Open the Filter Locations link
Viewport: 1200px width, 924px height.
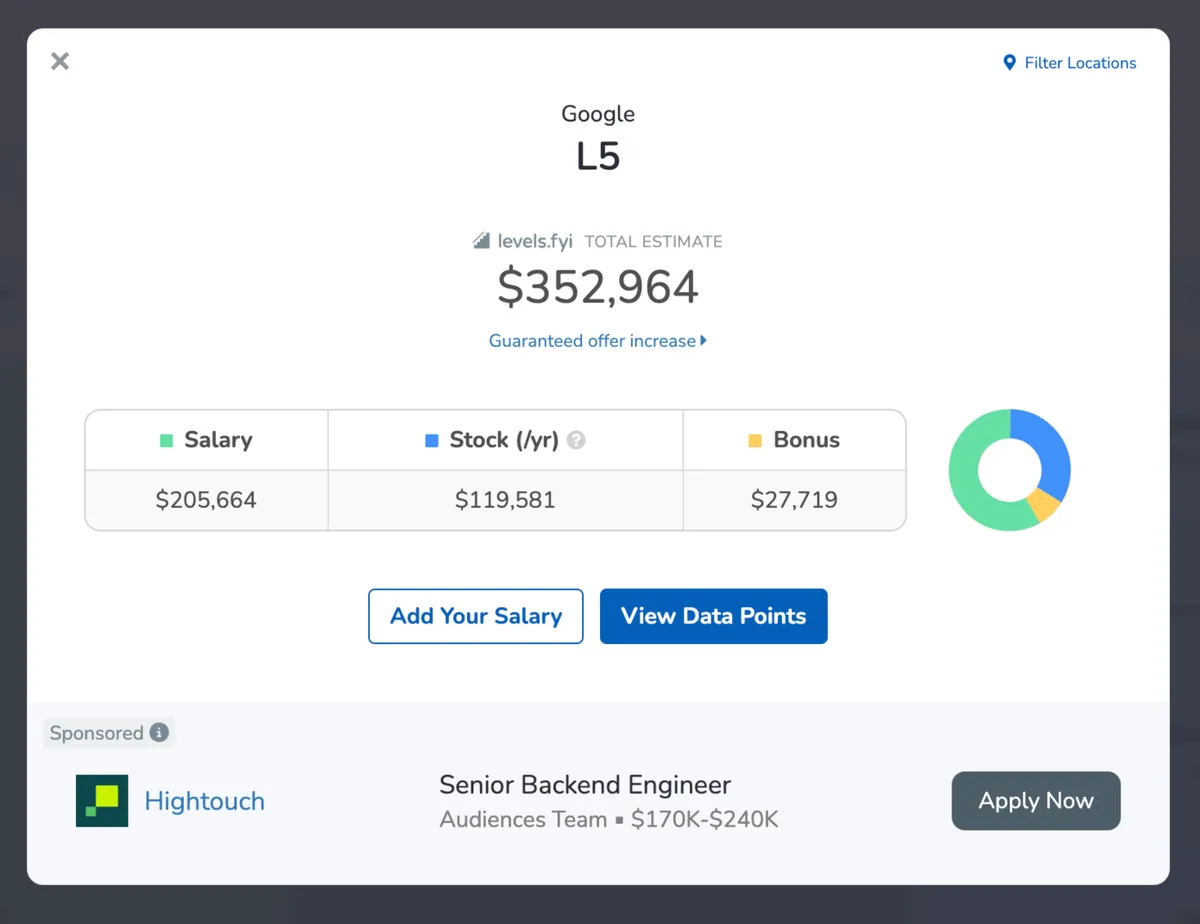[x=1080, y=63]
